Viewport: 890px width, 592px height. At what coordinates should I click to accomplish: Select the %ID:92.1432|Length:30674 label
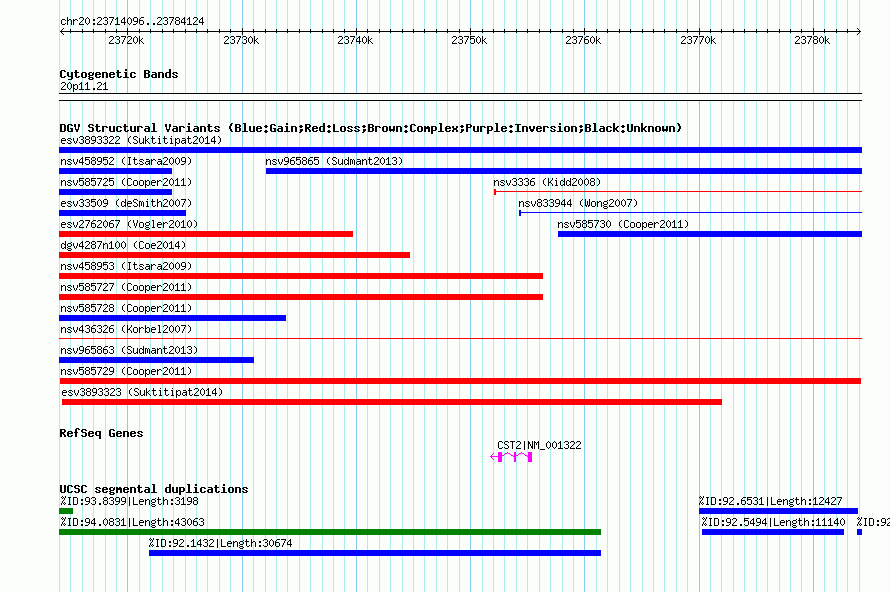220,543
